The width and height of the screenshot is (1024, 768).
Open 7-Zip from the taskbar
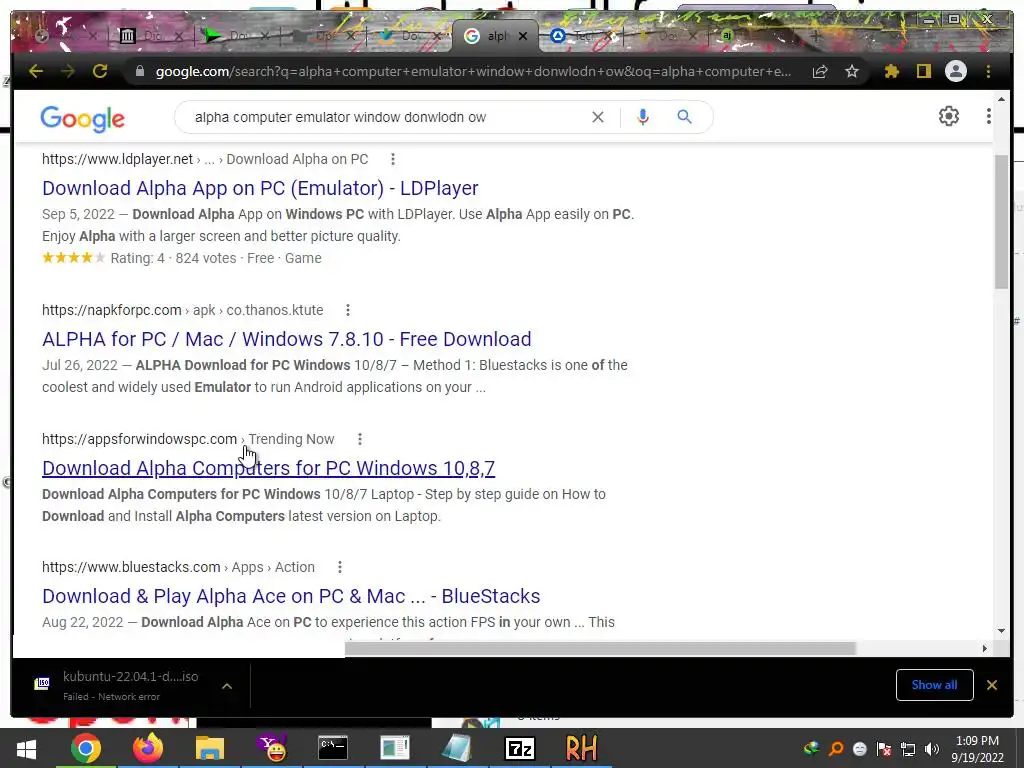coord(520,748)
